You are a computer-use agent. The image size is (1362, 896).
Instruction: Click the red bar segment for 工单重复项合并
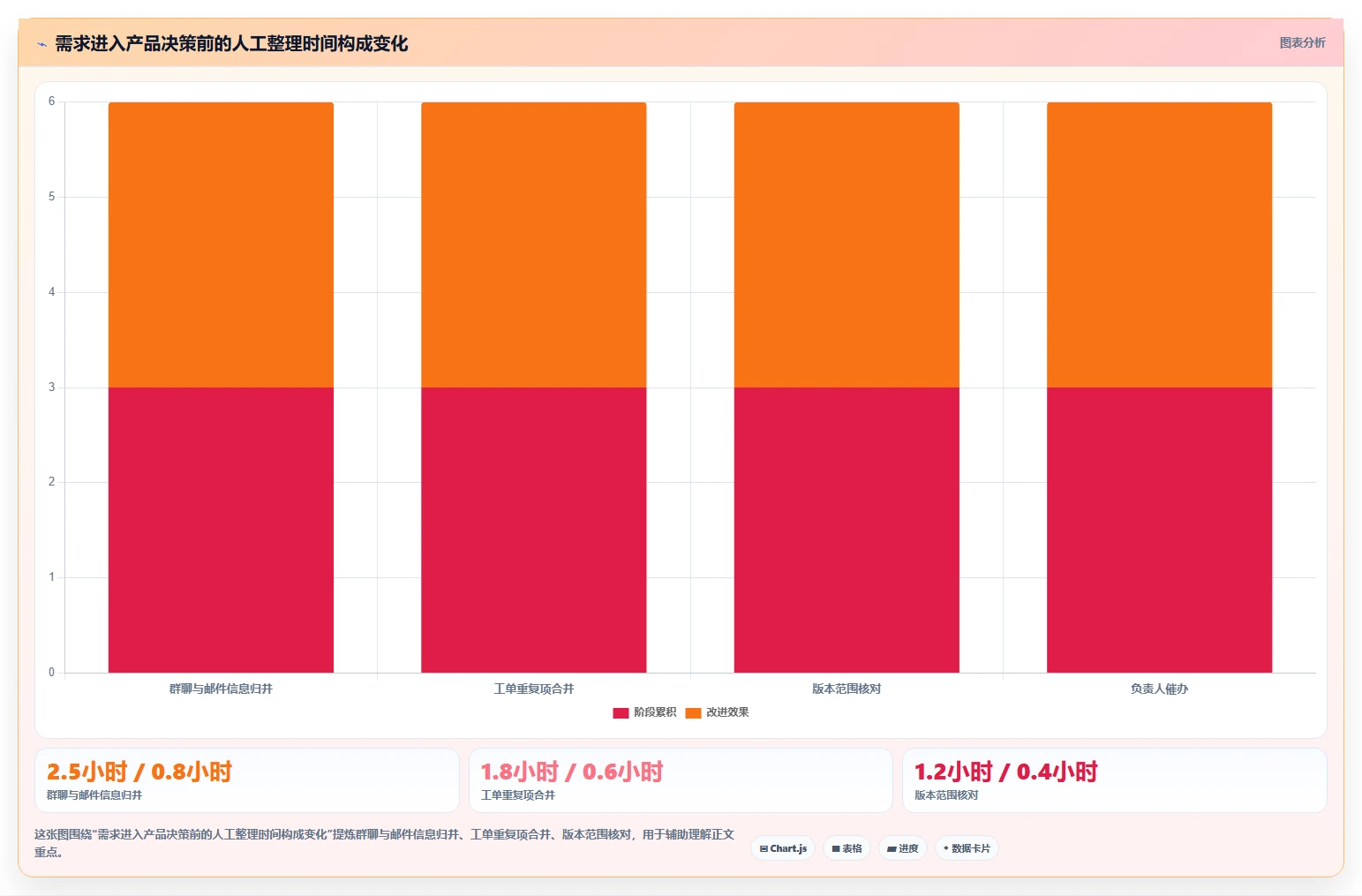tap(534, 530)
